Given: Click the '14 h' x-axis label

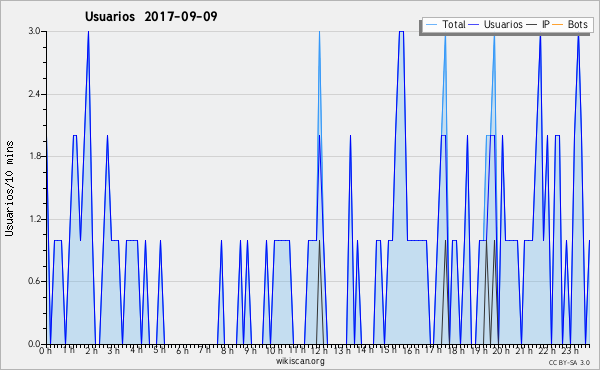Looking at the screenshot, I should click(365, 349).
